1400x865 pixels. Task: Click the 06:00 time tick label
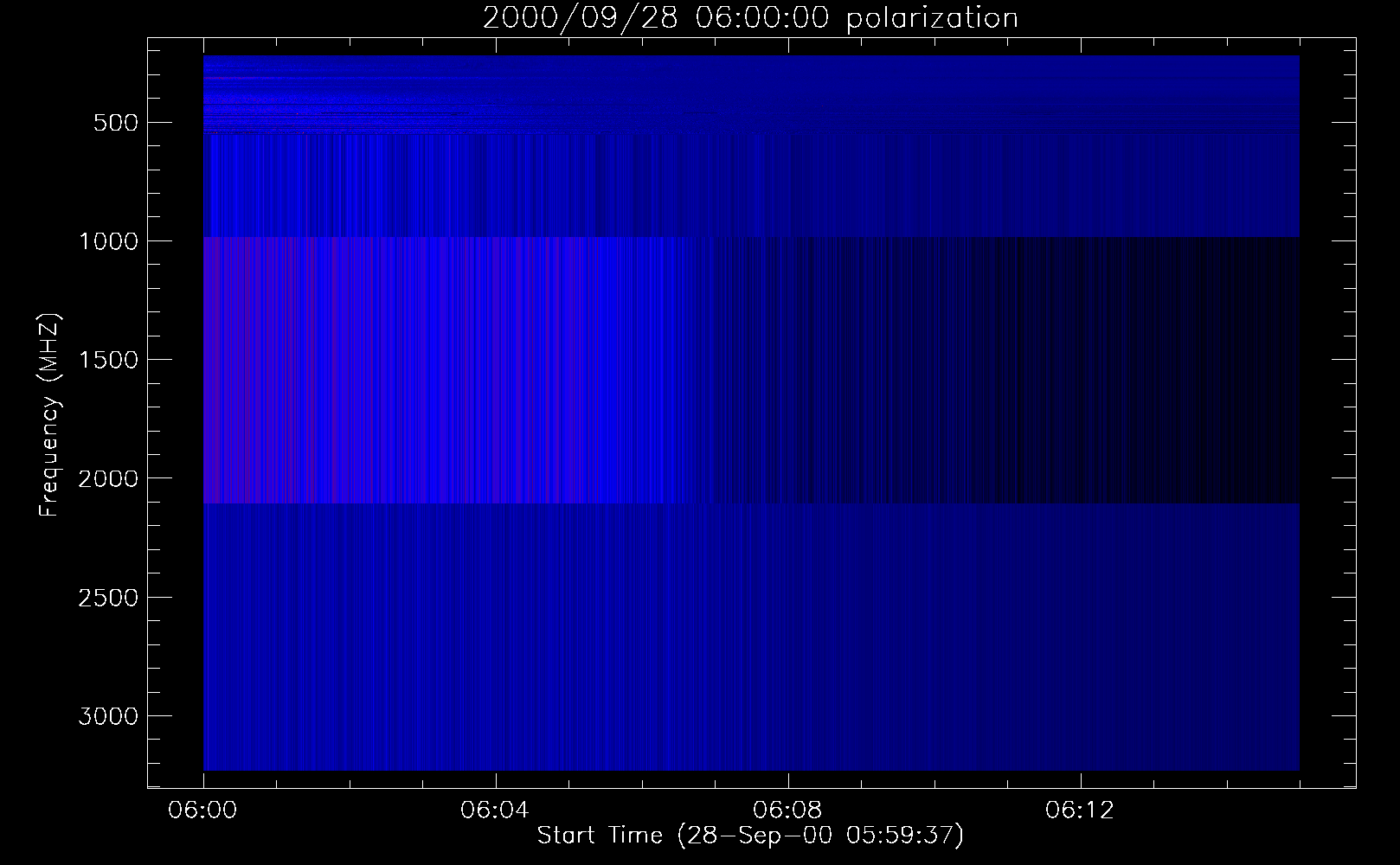point(203,811)
